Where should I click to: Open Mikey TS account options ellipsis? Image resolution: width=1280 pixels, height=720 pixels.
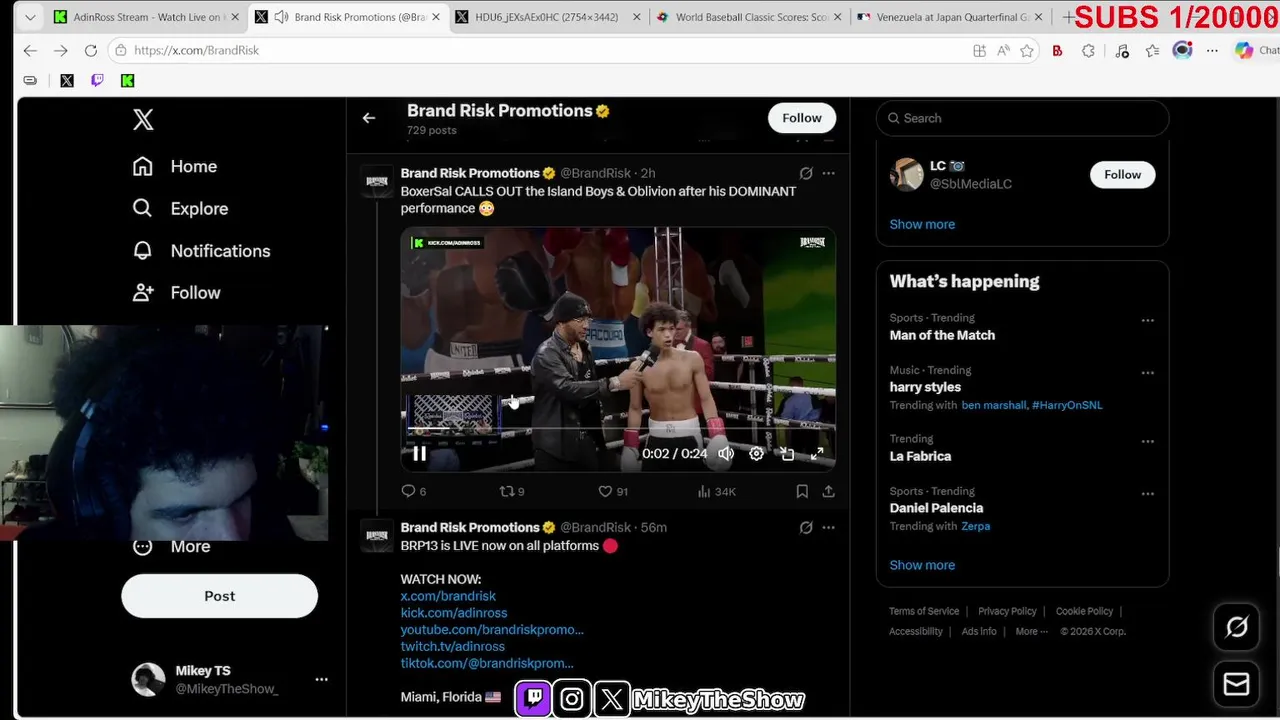(321, 679)
